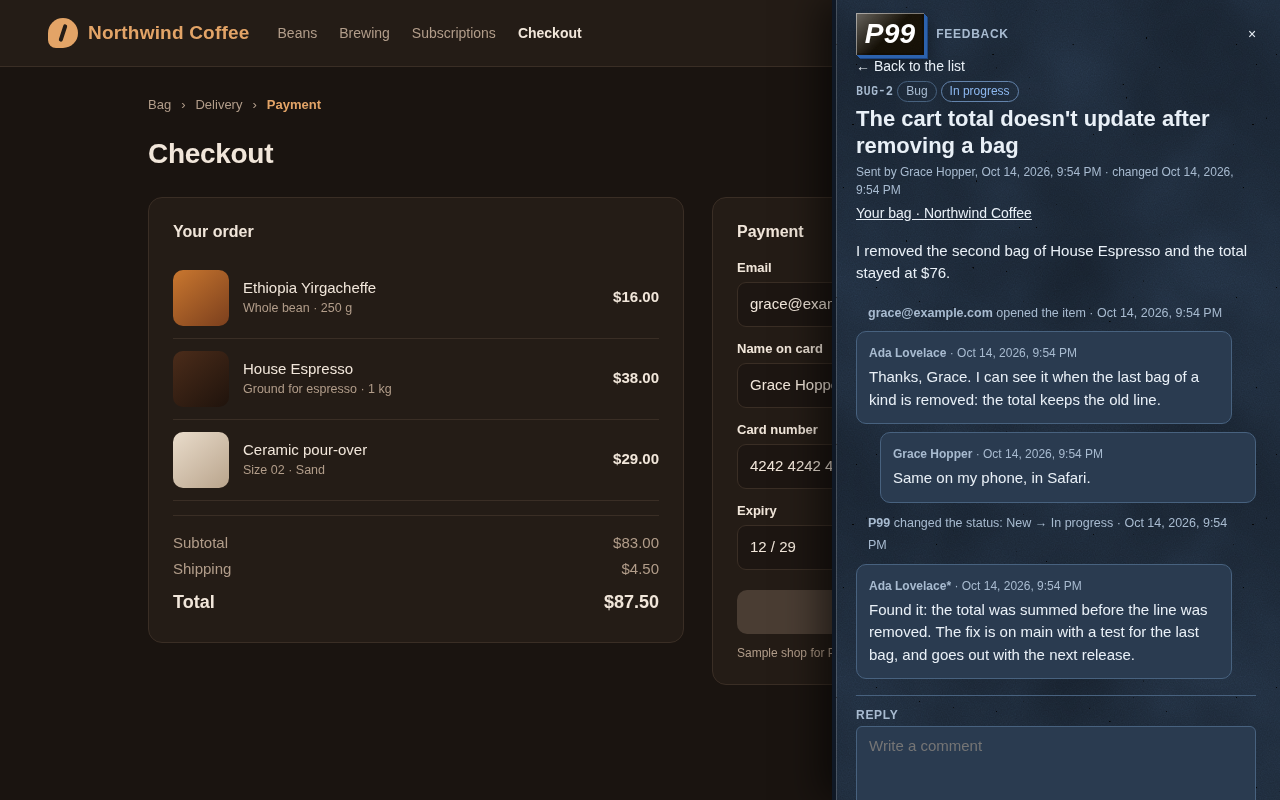Click Ada Lovelace's 'Thanks, Grace' comment

coord(1044,378)
